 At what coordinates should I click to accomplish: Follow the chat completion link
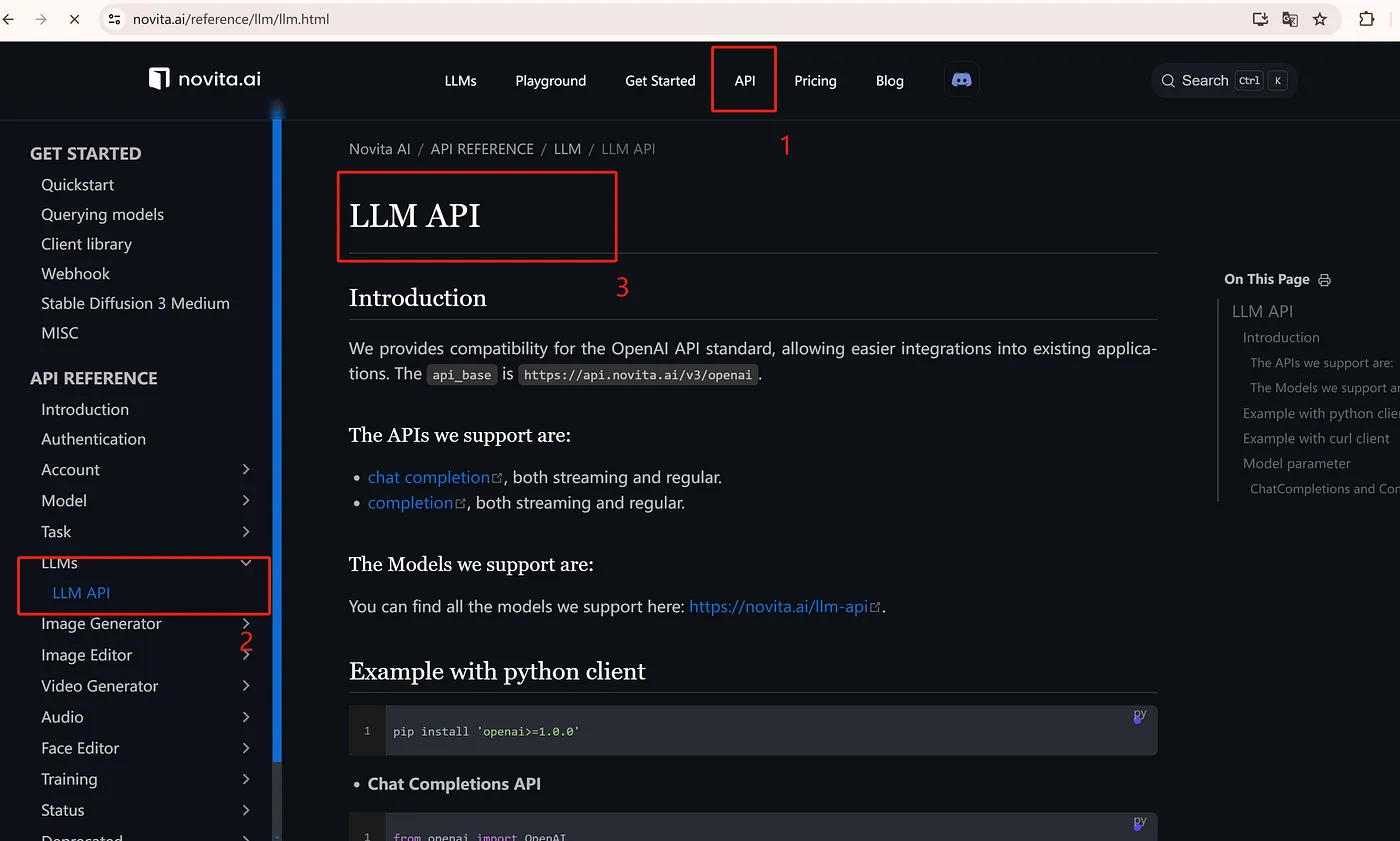click(x=428, y=477)
